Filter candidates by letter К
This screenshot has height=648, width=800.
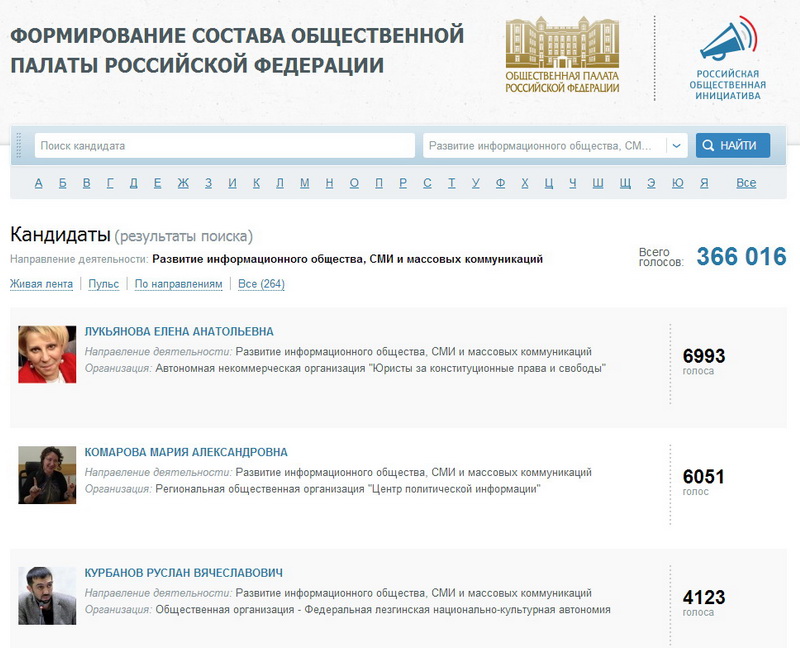[257, 183]
